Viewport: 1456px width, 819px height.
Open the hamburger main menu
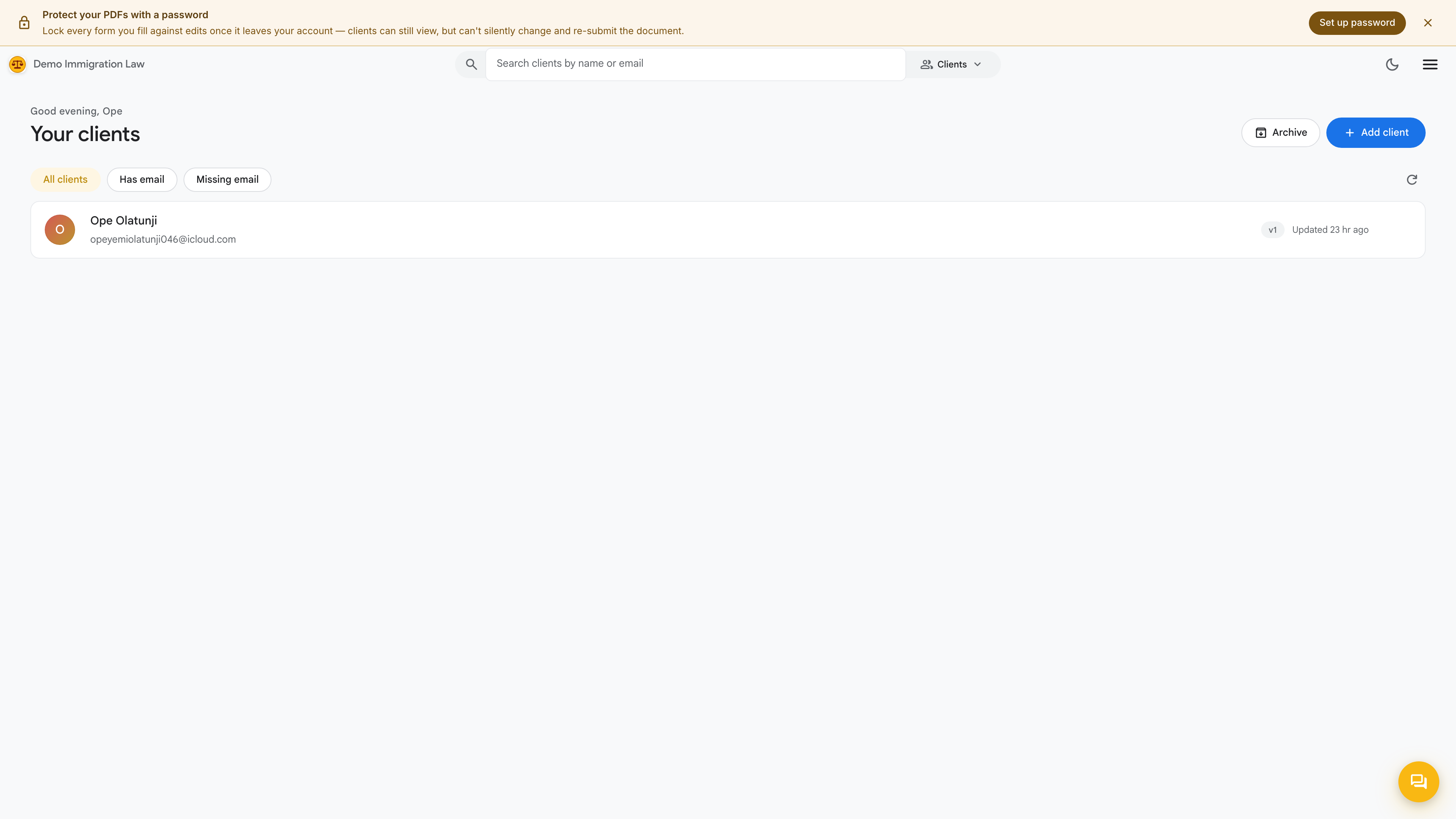1430,64
